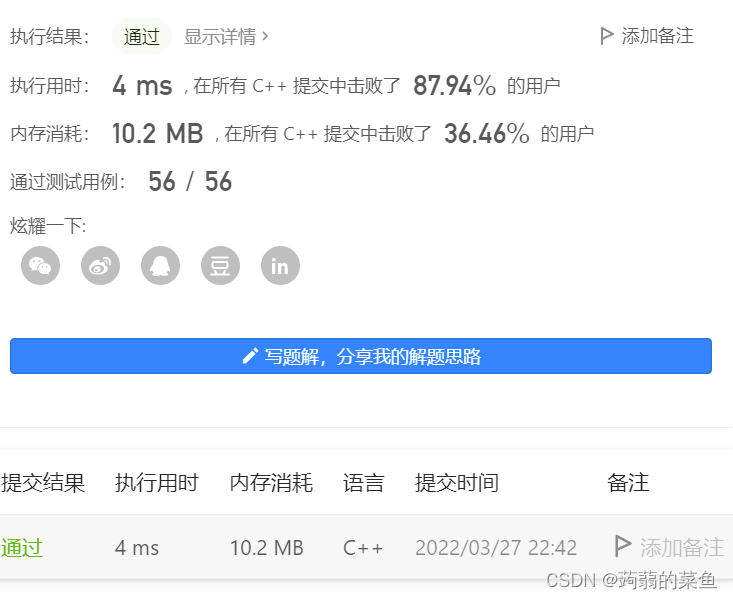Click the 87.94% runtime percentile value

coord(454,86)
